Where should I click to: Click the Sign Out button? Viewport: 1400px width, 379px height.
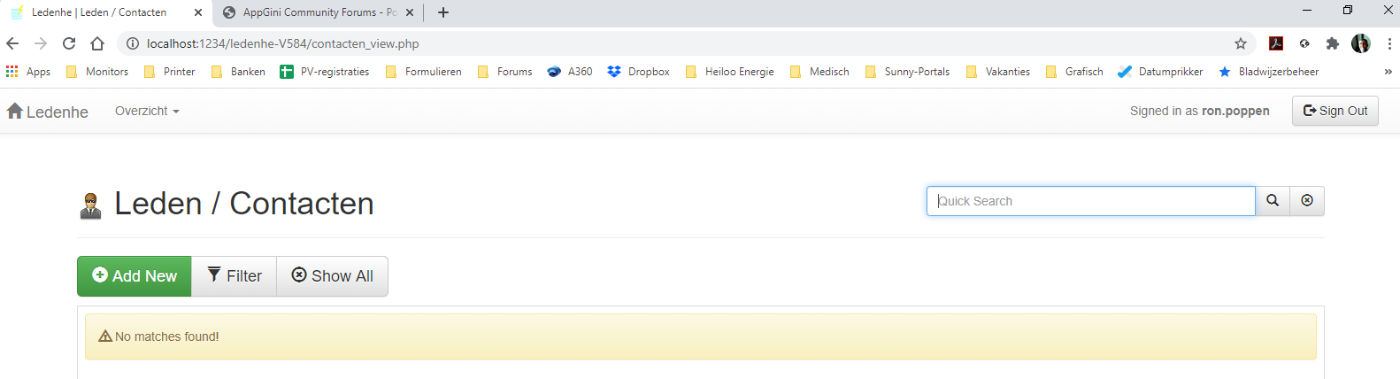[1335, 111]
